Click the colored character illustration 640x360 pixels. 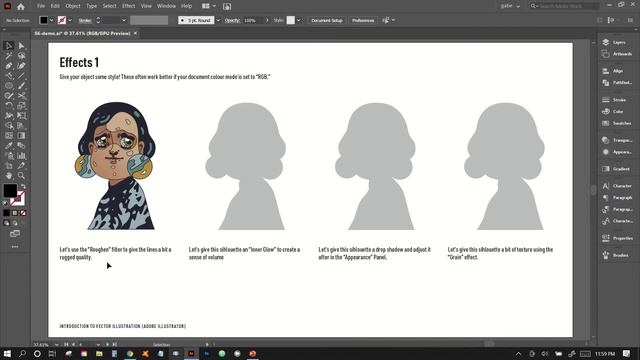[x=114, y=166]
